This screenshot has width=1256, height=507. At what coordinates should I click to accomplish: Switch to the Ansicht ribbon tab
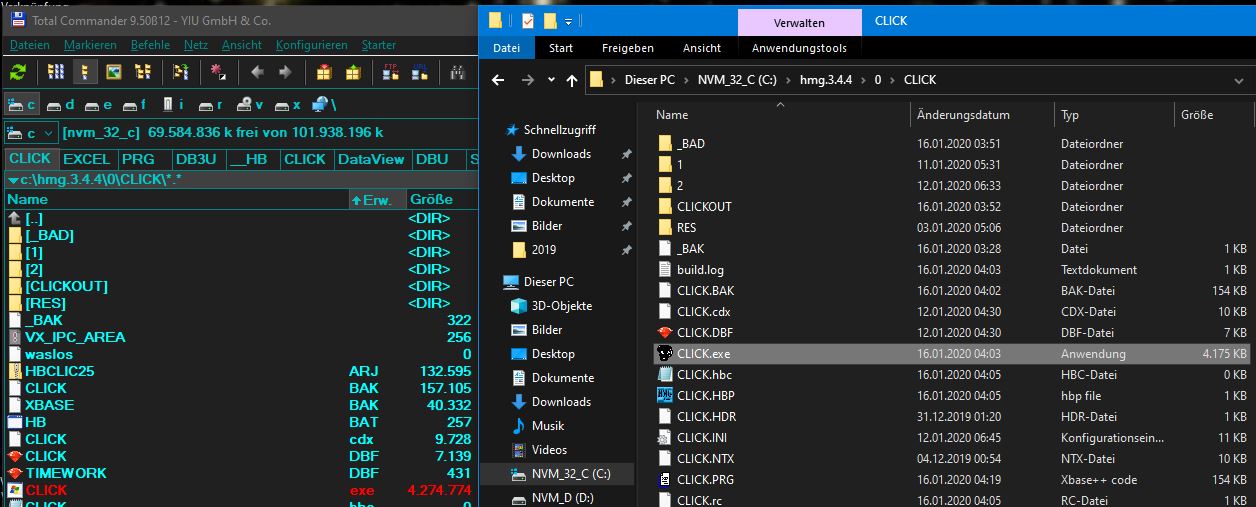(701, 48)
